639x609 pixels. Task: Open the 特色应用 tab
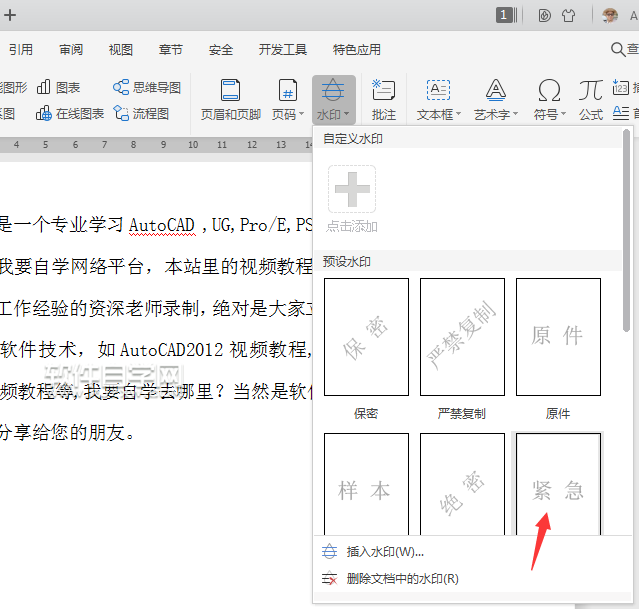click(357, 50)
